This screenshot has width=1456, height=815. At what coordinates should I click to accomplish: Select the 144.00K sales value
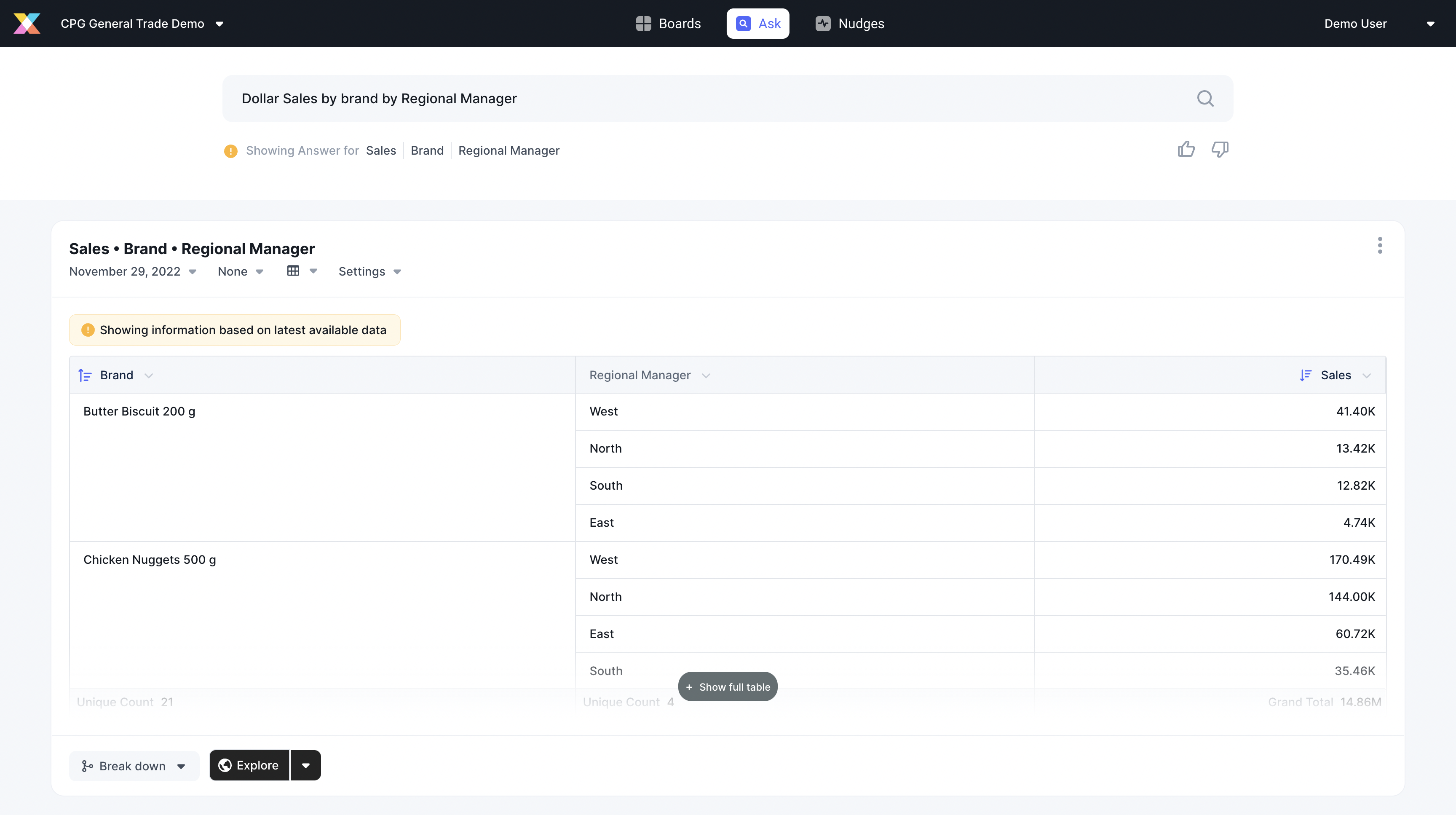point(1352,597)
